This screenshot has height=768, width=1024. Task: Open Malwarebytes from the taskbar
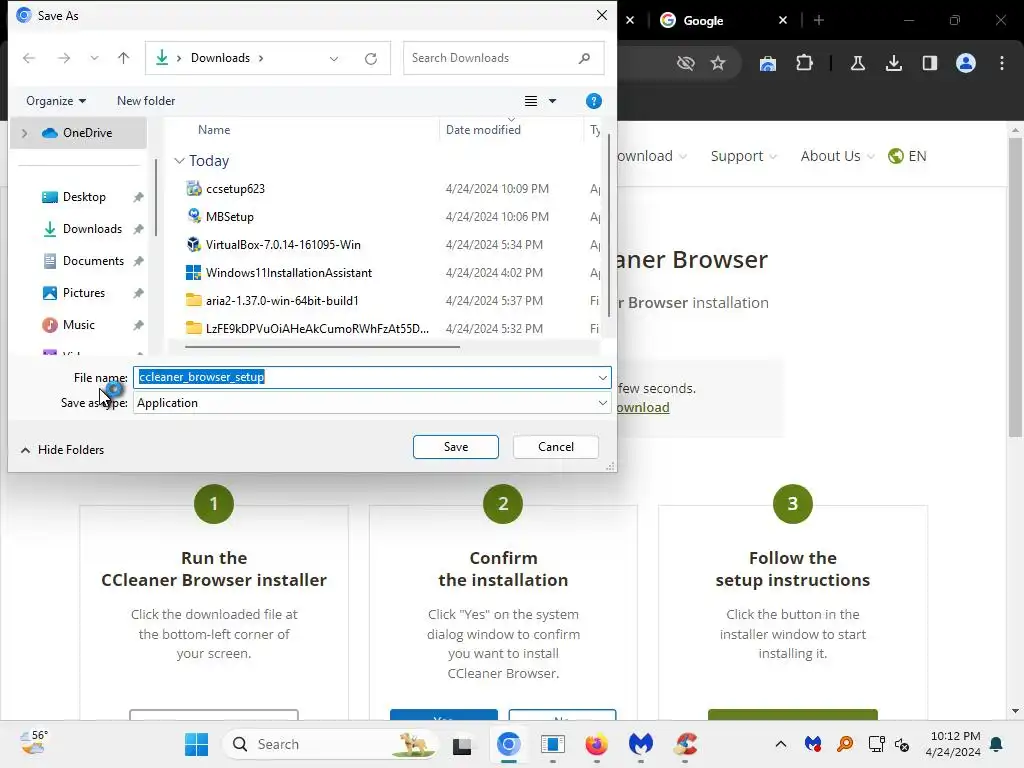pyautogui.click(x=641, y=744)
